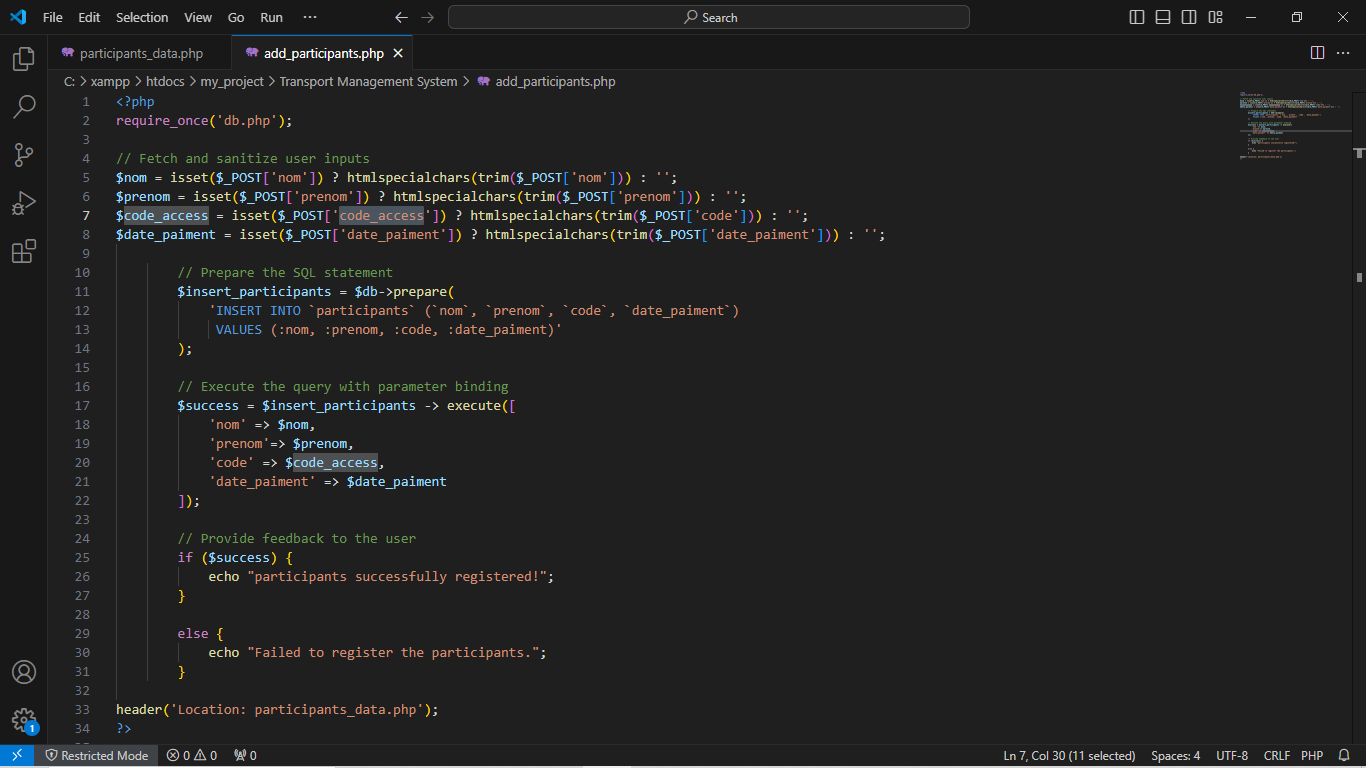Click the Search command center box
This screenshot has width=1366, height=768.
[709, 17]
